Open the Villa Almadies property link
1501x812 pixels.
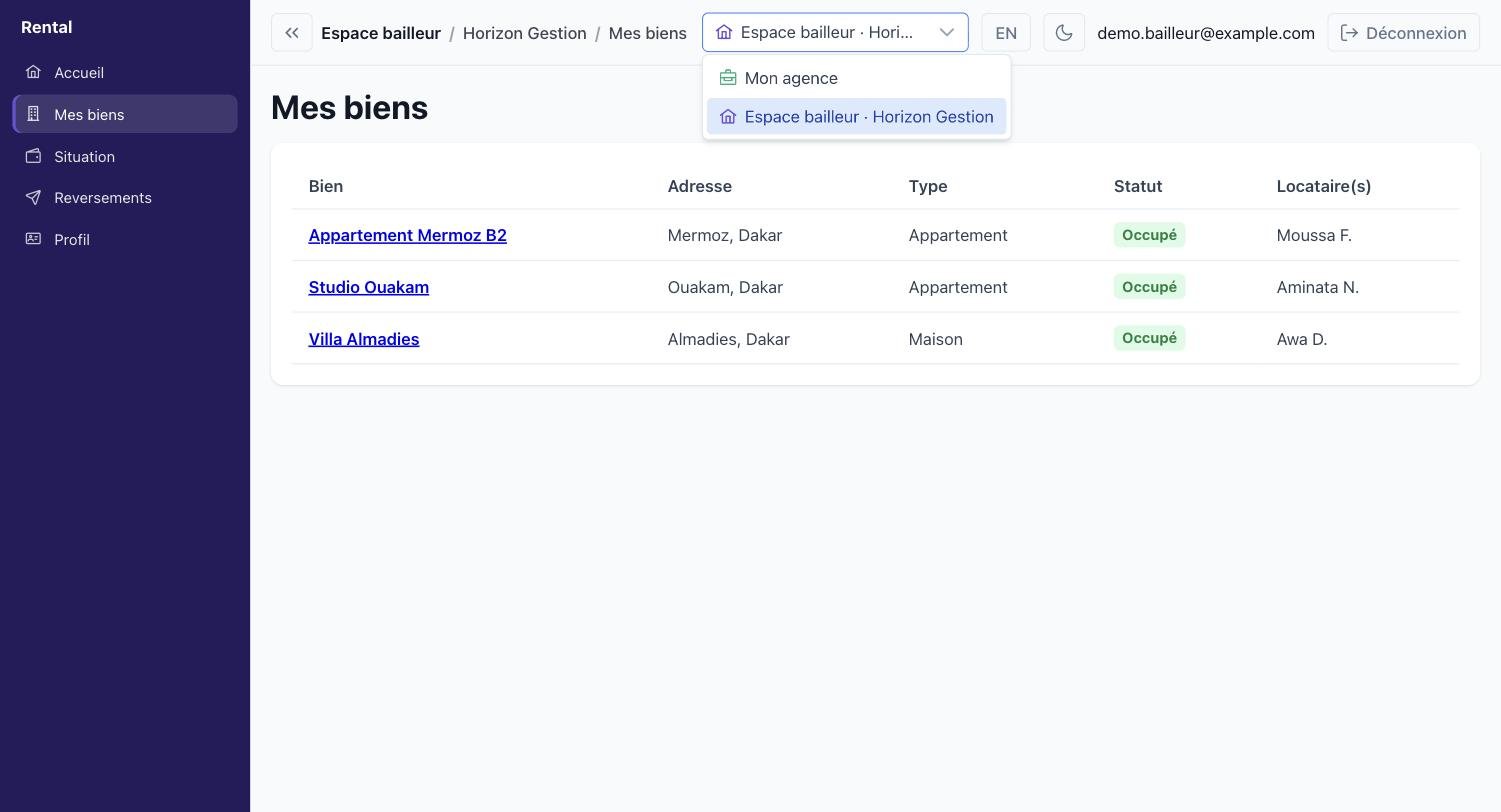363,339
